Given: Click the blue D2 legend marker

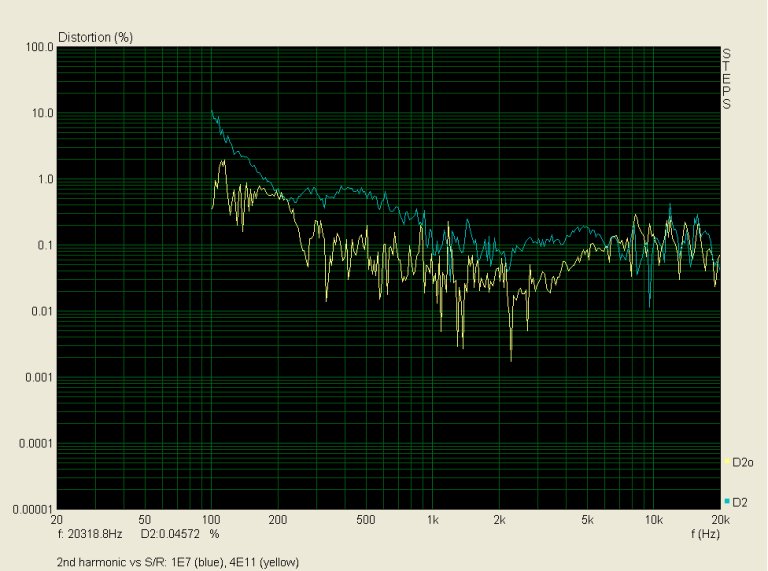Looking at the screenshot, I should [x=727, y=501].
